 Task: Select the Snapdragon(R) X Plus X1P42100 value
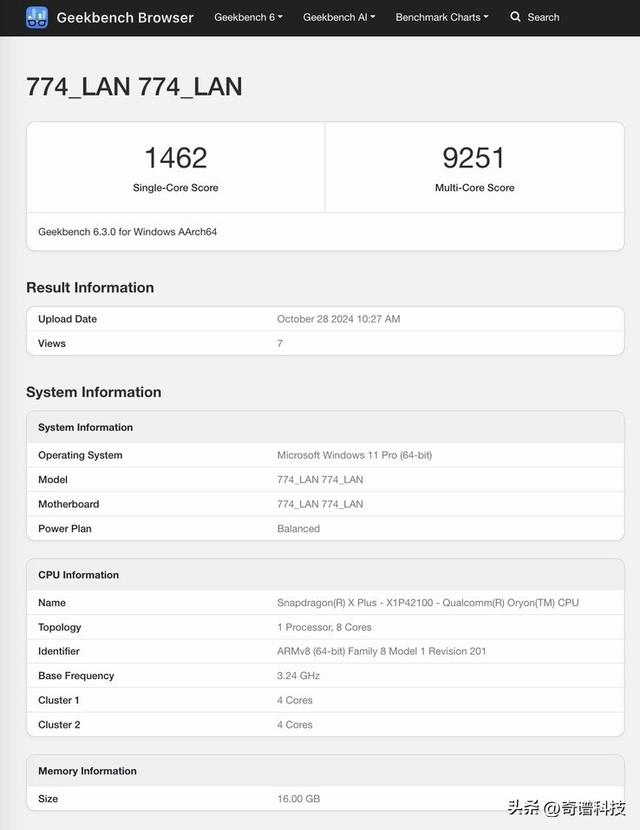click(x=428, y=602)
